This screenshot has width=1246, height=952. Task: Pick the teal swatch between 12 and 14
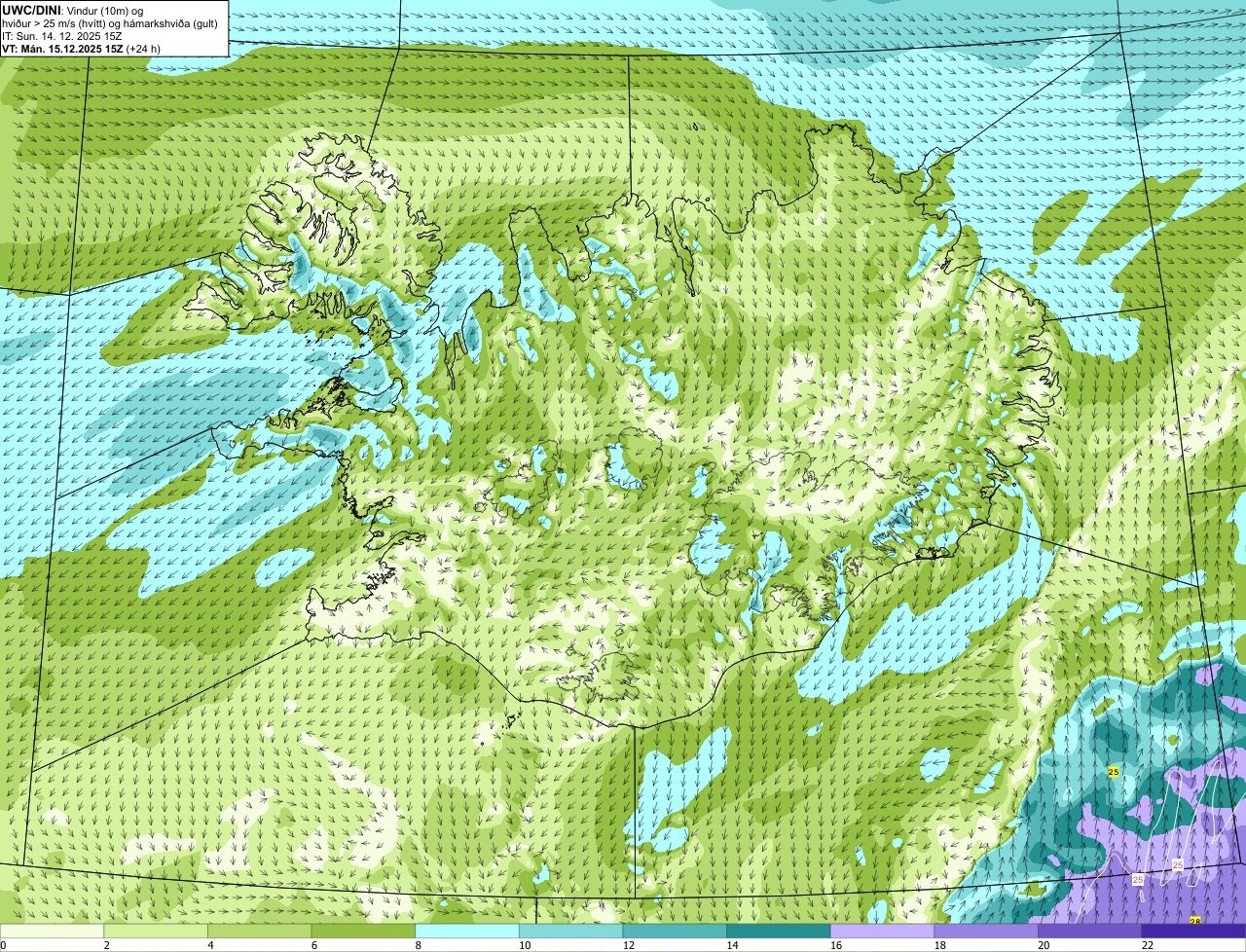coord(675,932)
